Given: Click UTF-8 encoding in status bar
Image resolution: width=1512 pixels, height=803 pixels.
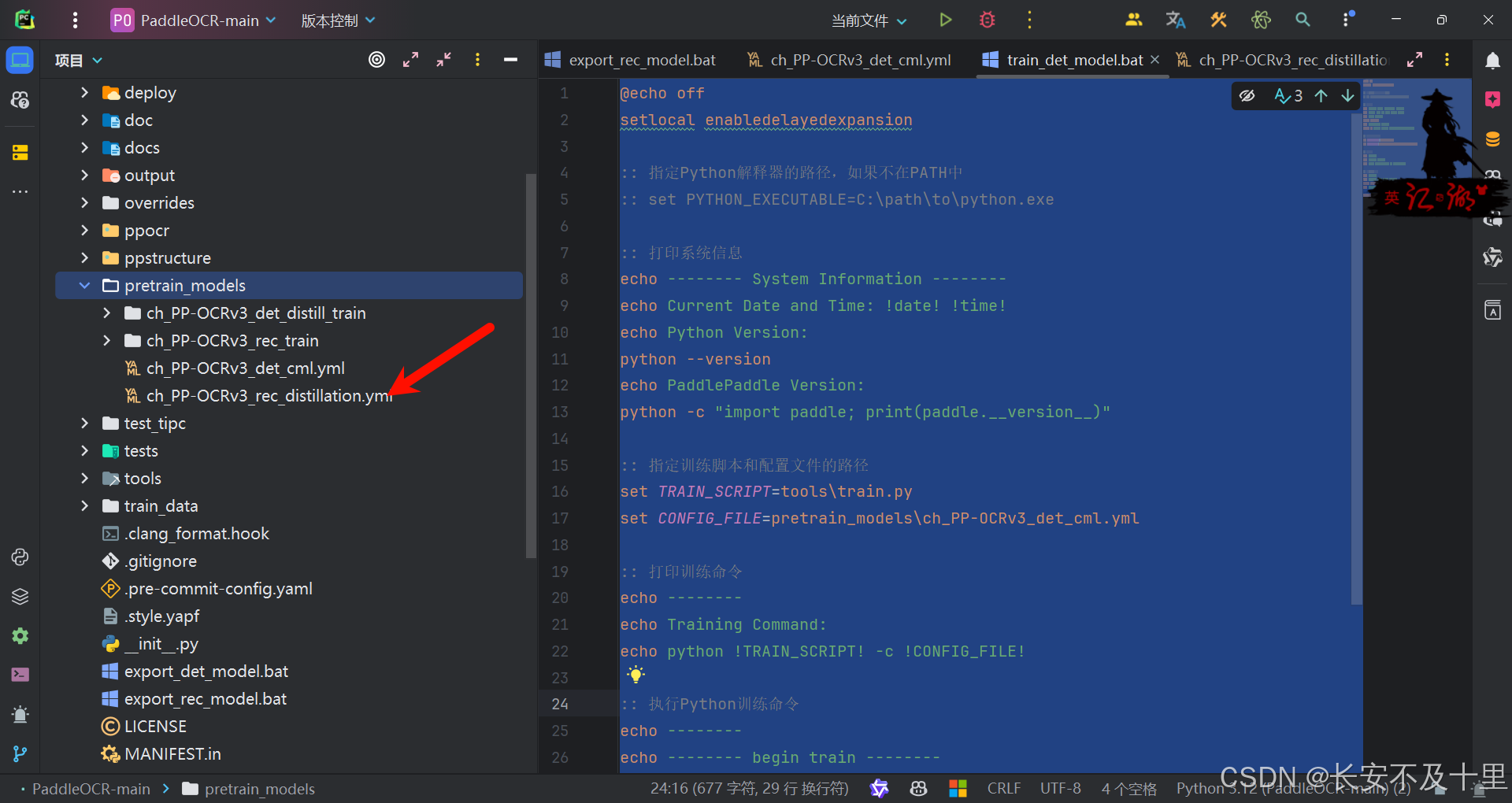Looking at the screenshot, I should [x=1060, y=788].
